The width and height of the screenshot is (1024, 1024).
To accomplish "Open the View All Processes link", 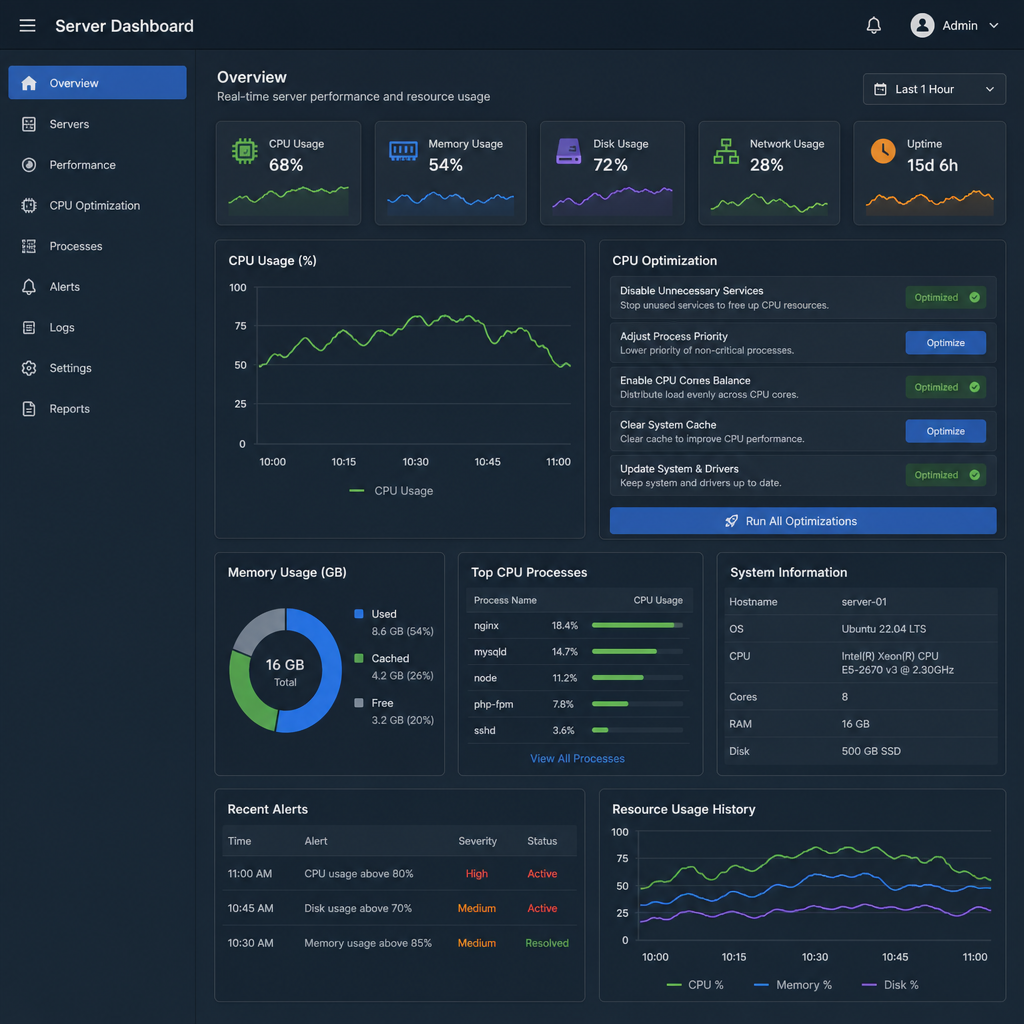I will tap(577, 758).
